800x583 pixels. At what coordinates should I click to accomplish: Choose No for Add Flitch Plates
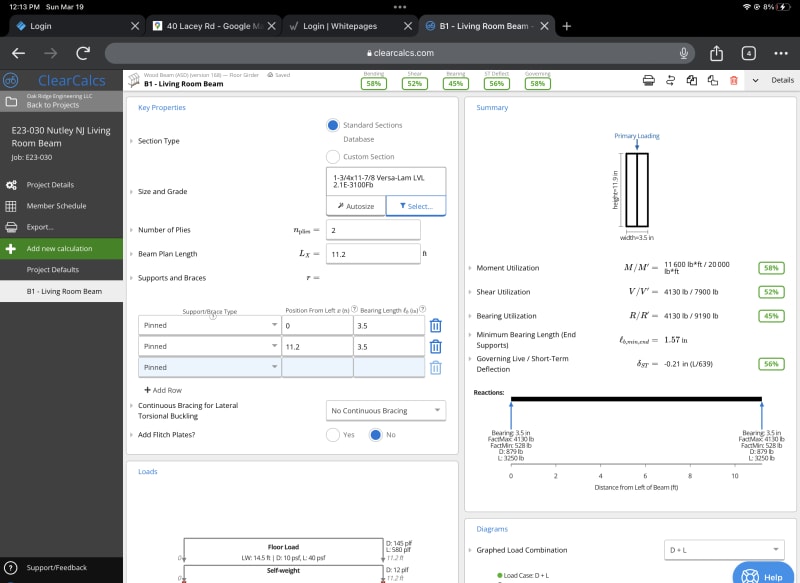376,435
